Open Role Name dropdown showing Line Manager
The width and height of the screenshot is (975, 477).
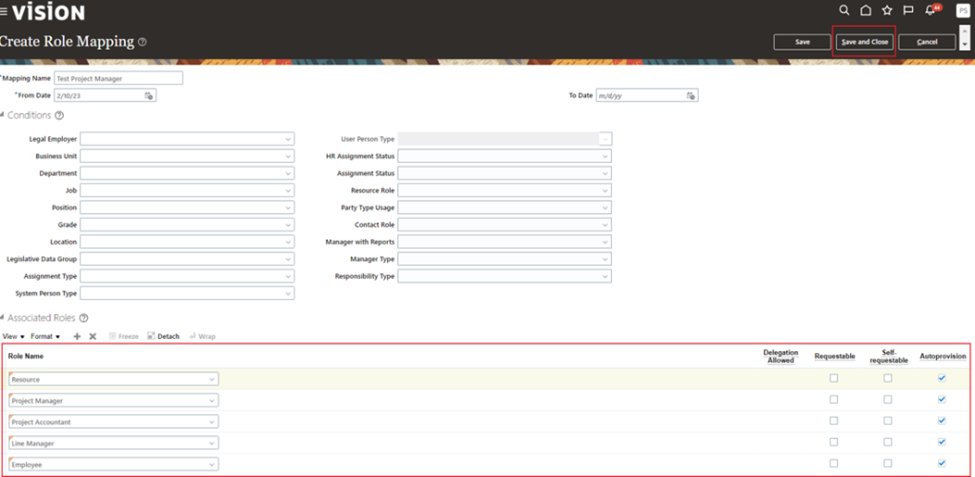pyautogui.click(x=212, y=443)
